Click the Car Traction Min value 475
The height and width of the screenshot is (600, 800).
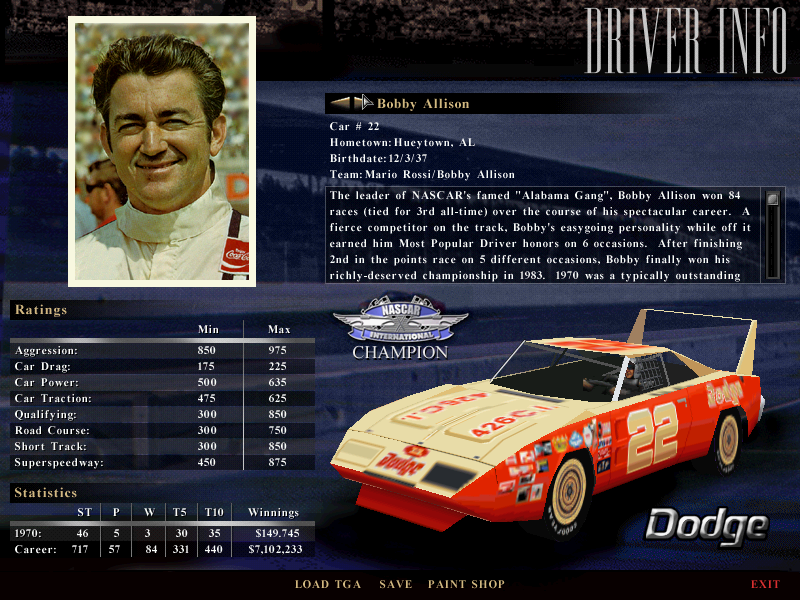(x=207, y=398)
